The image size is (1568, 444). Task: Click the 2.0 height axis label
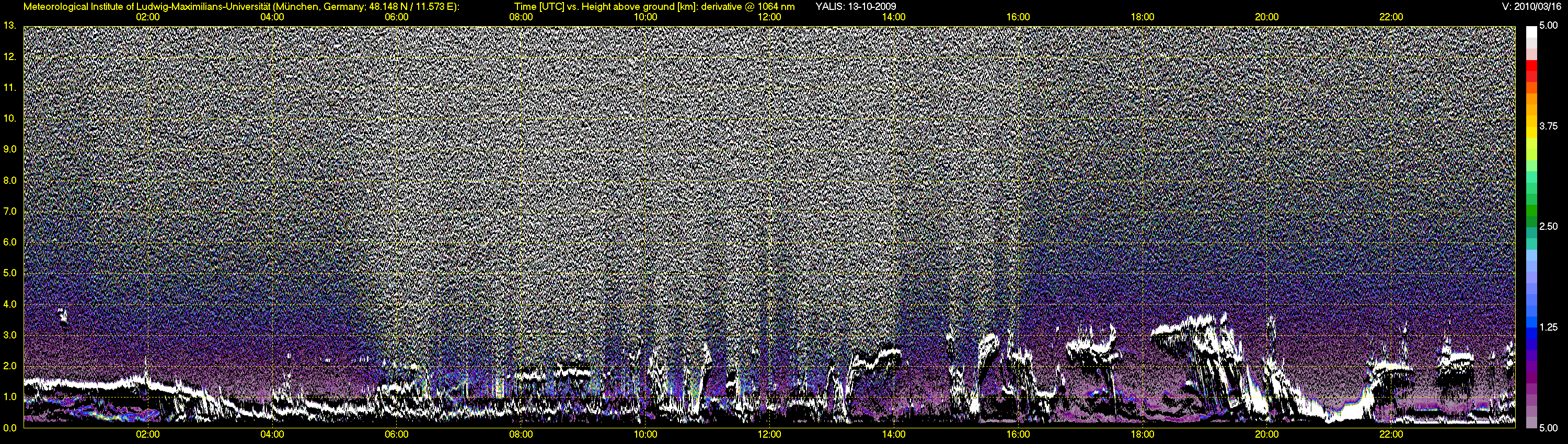click(x=10, y=366)
